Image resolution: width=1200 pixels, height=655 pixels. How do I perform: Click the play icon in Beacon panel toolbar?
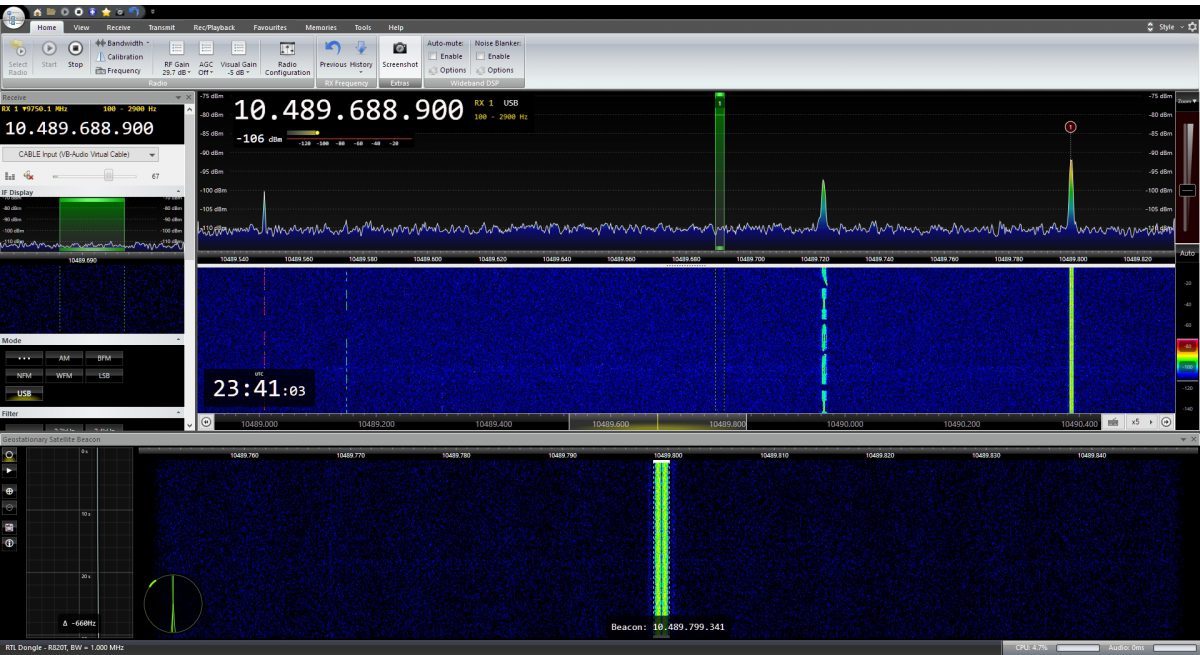[9, 469]
